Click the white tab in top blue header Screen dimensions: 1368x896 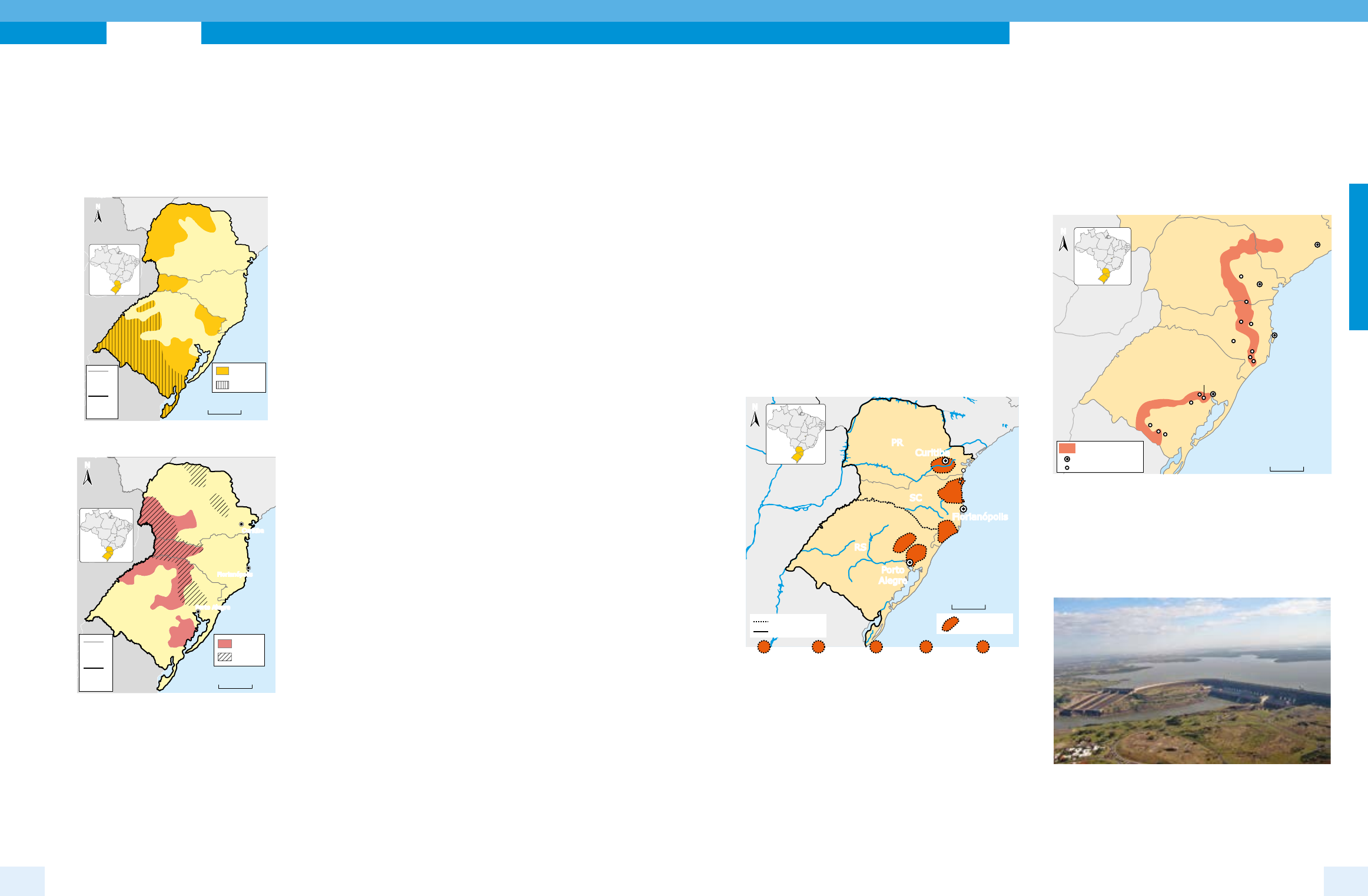(154, 33)
